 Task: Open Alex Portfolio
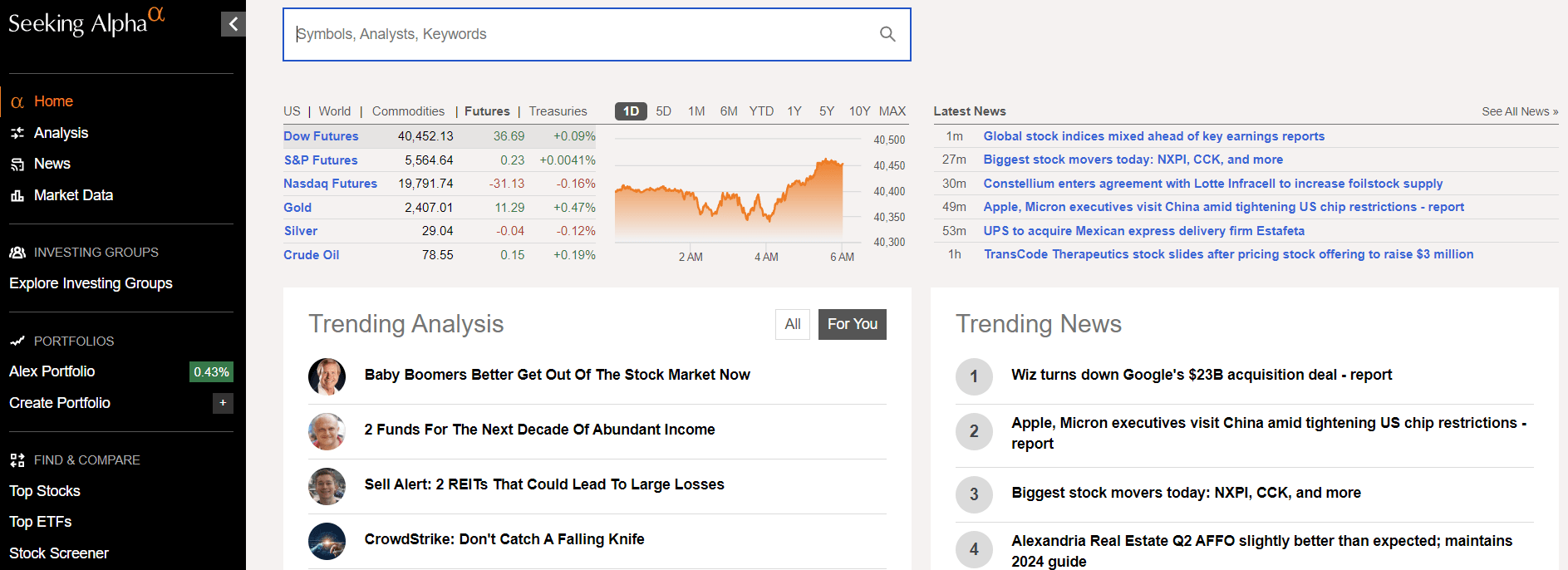click(52, 371)
